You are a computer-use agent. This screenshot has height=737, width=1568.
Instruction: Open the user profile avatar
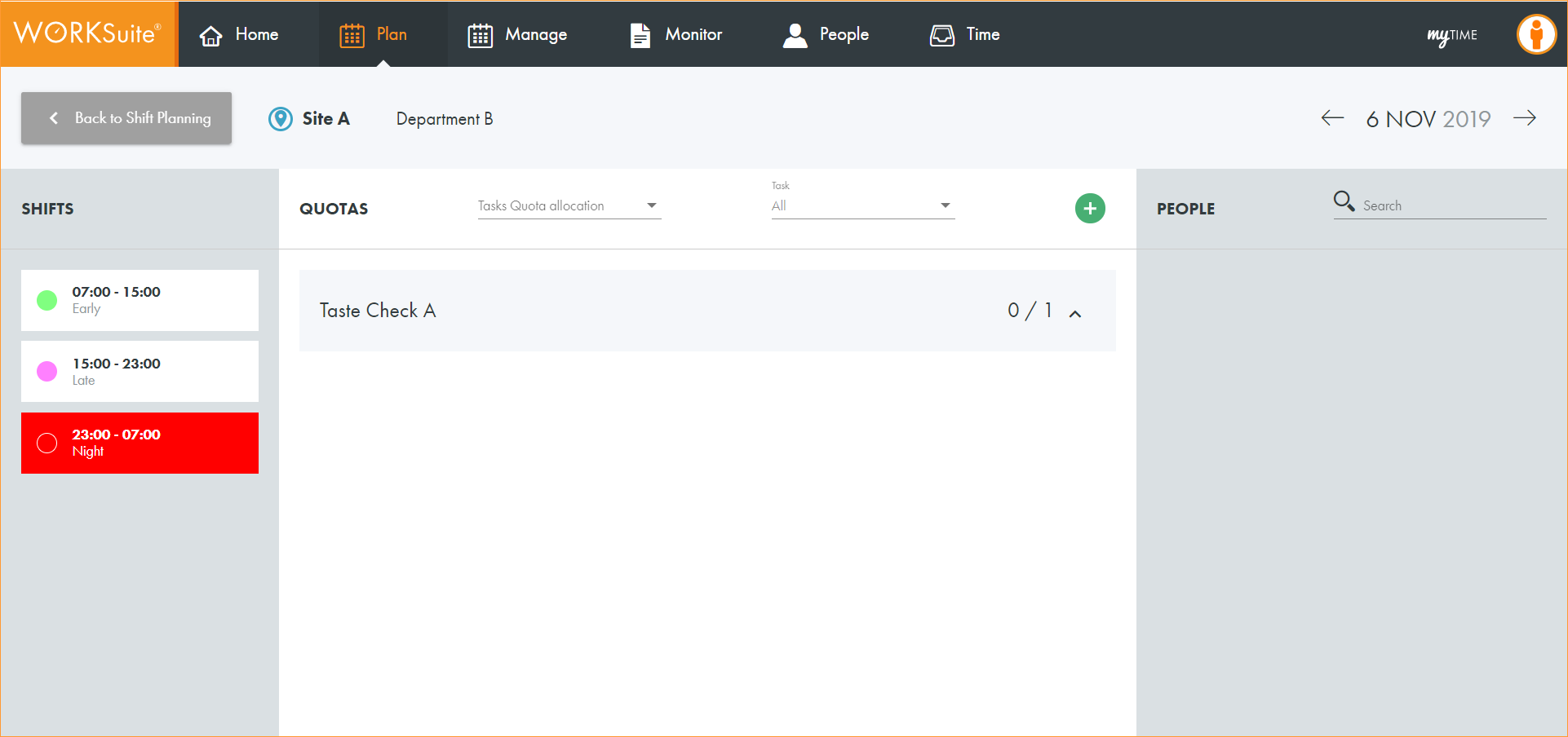[1536, 34]
